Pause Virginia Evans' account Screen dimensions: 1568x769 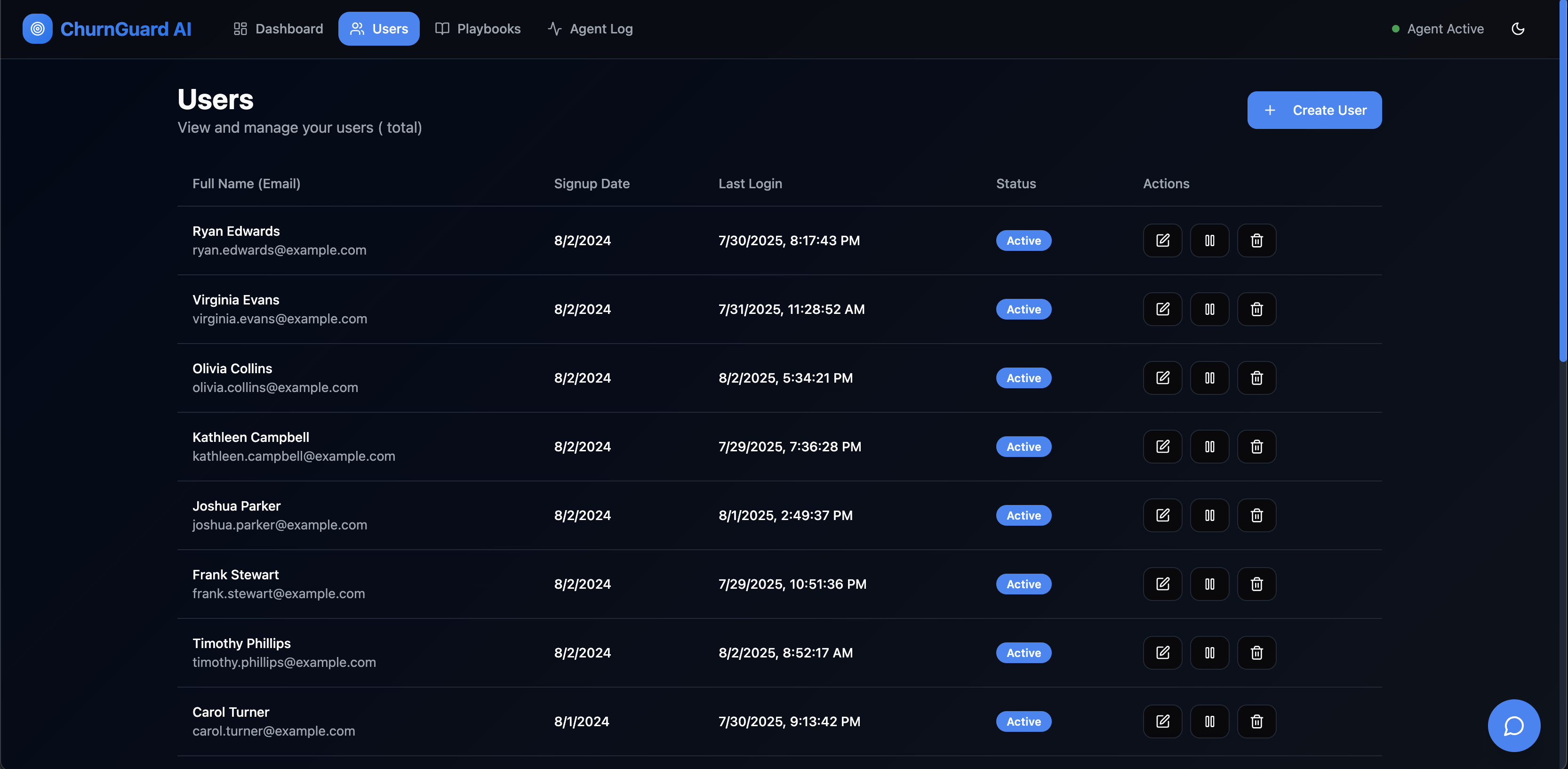tap(1209, 309)
